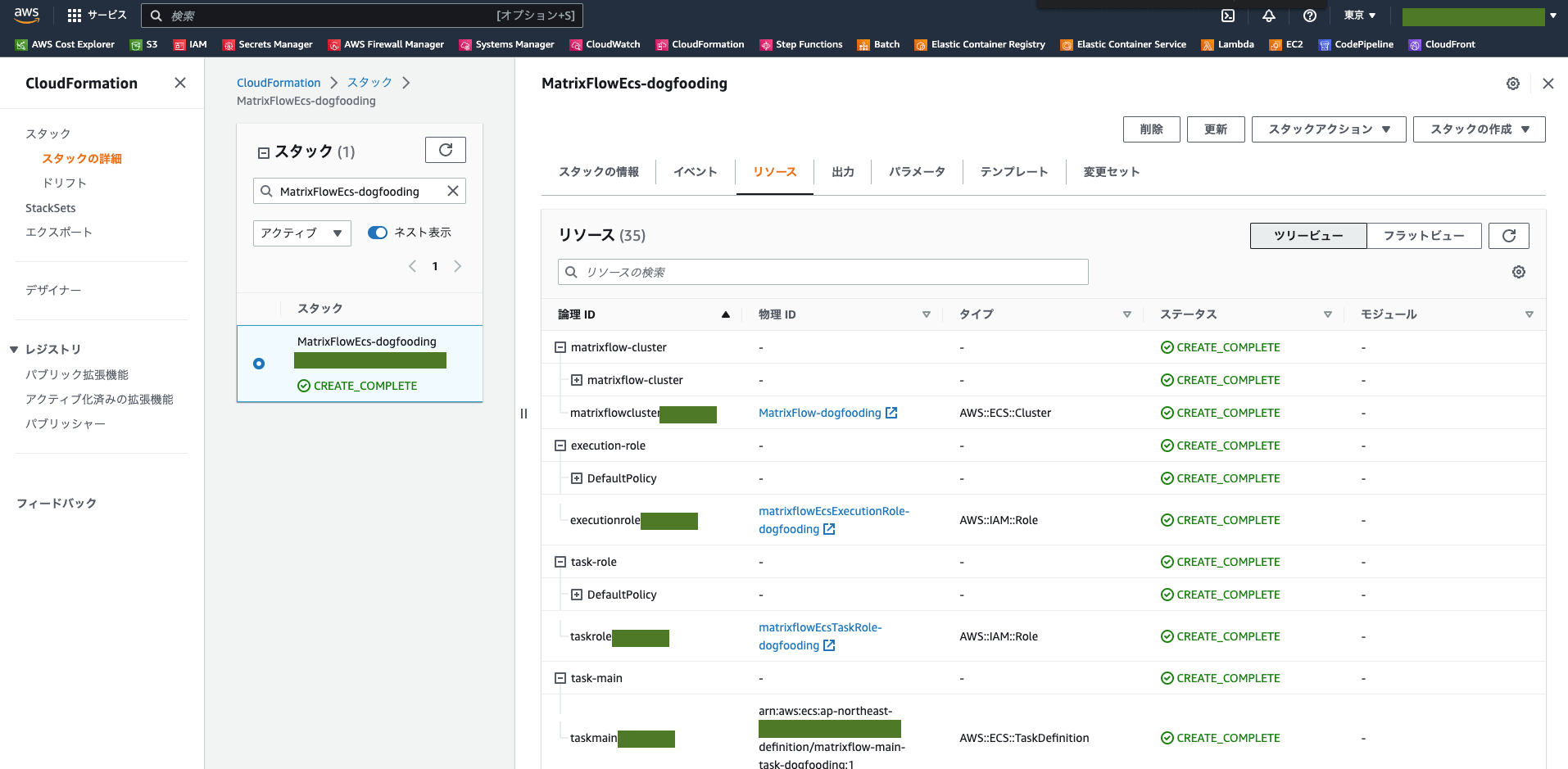
Task: Open the 東京 region selector
Action: tap(1360, 16)
